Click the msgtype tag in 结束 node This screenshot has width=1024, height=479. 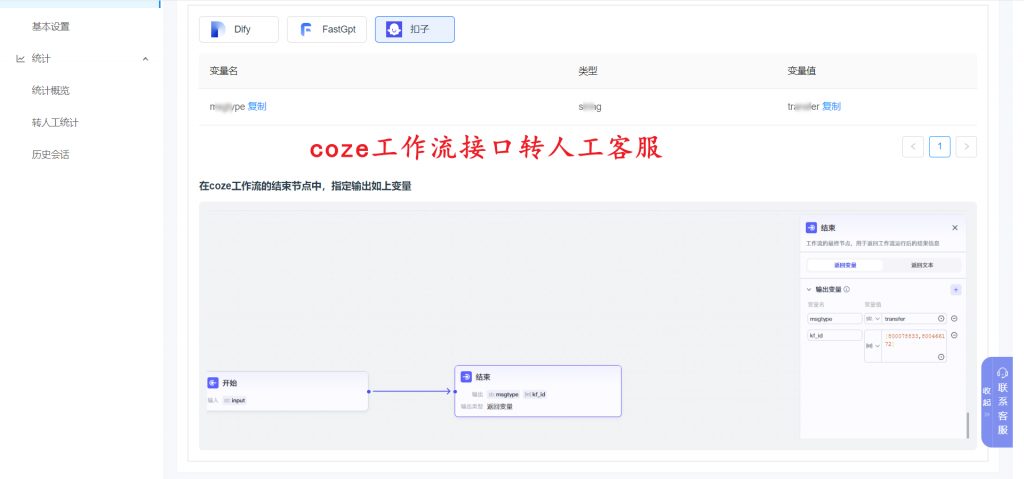tap(503, 394)
